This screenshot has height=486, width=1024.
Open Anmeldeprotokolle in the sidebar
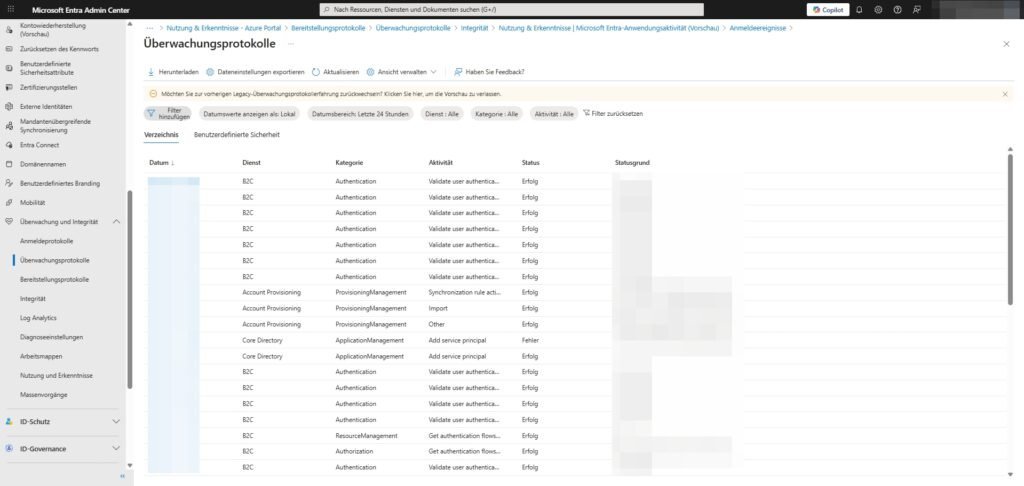pos(46,241)
